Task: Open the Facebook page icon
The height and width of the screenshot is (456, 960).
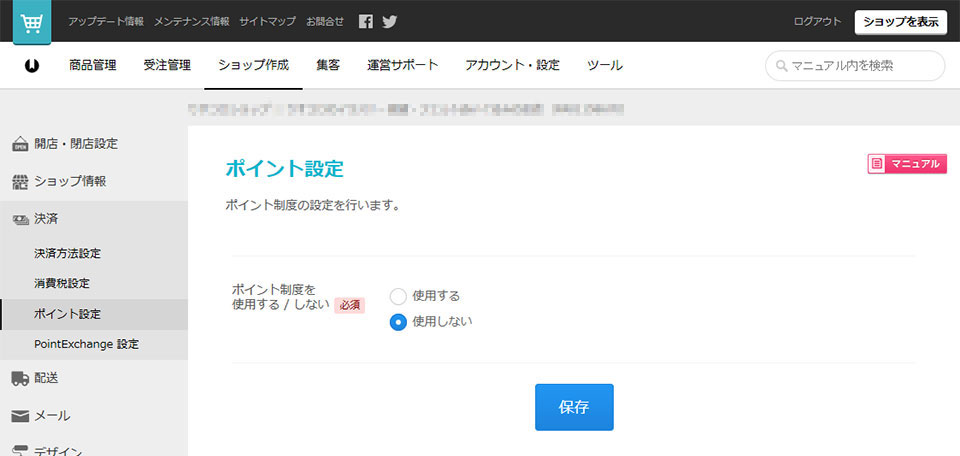Action: coord(366,21)
